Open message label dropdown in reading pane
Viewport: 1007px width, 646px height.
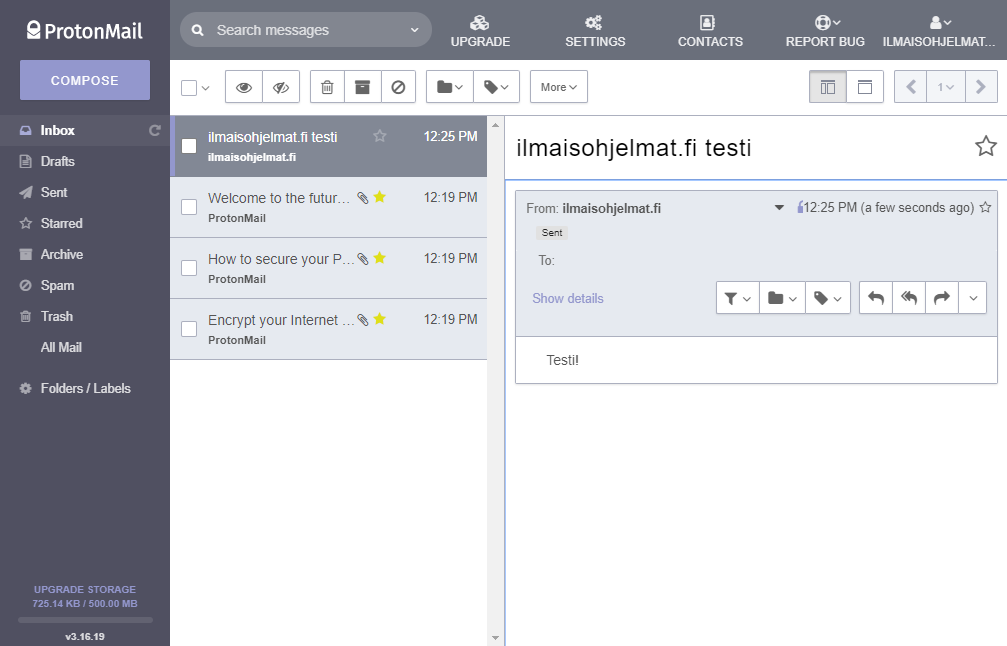click(828, 298)
